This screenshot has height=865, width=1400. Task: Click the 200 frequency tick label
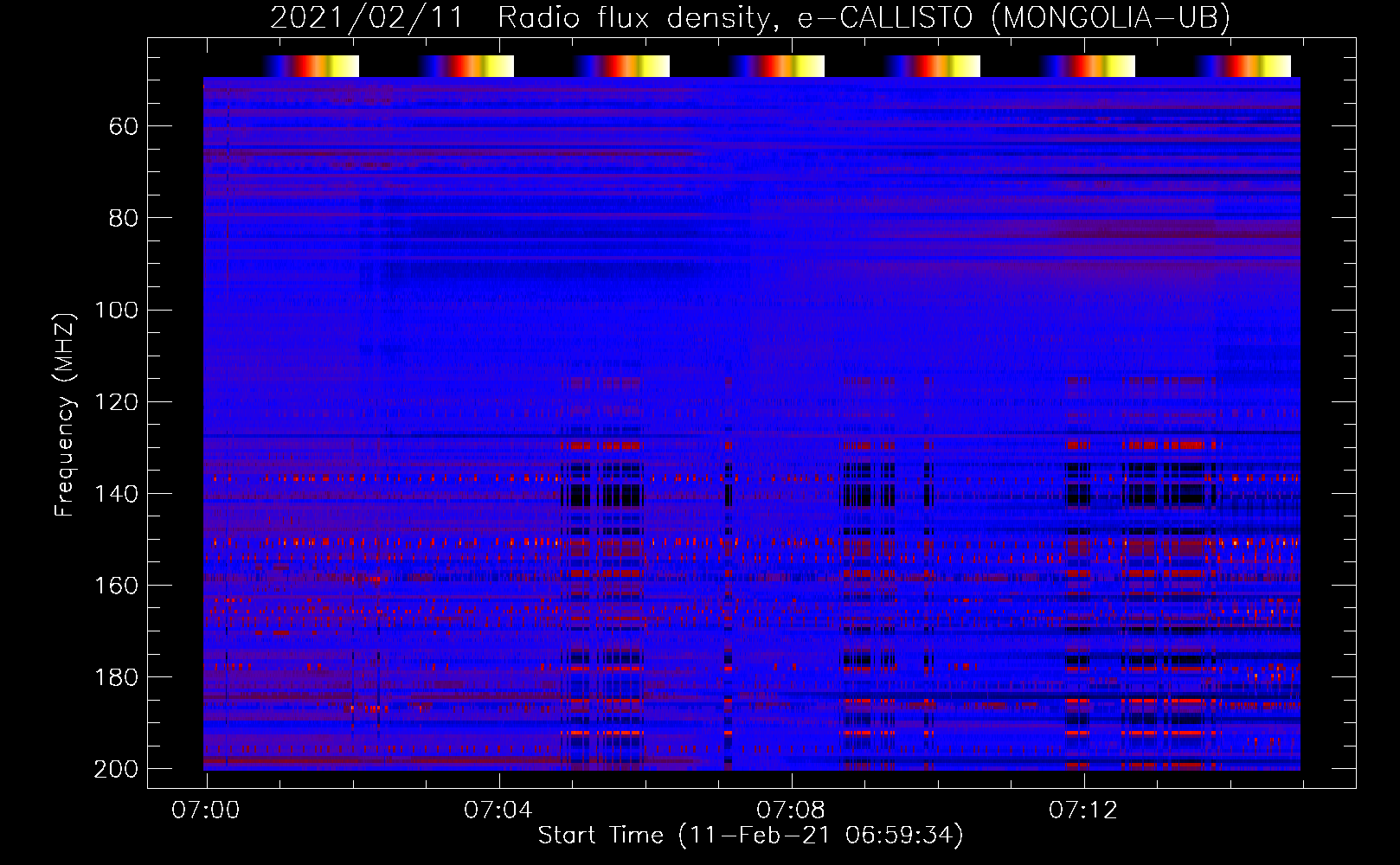click(x=117, y=769)
